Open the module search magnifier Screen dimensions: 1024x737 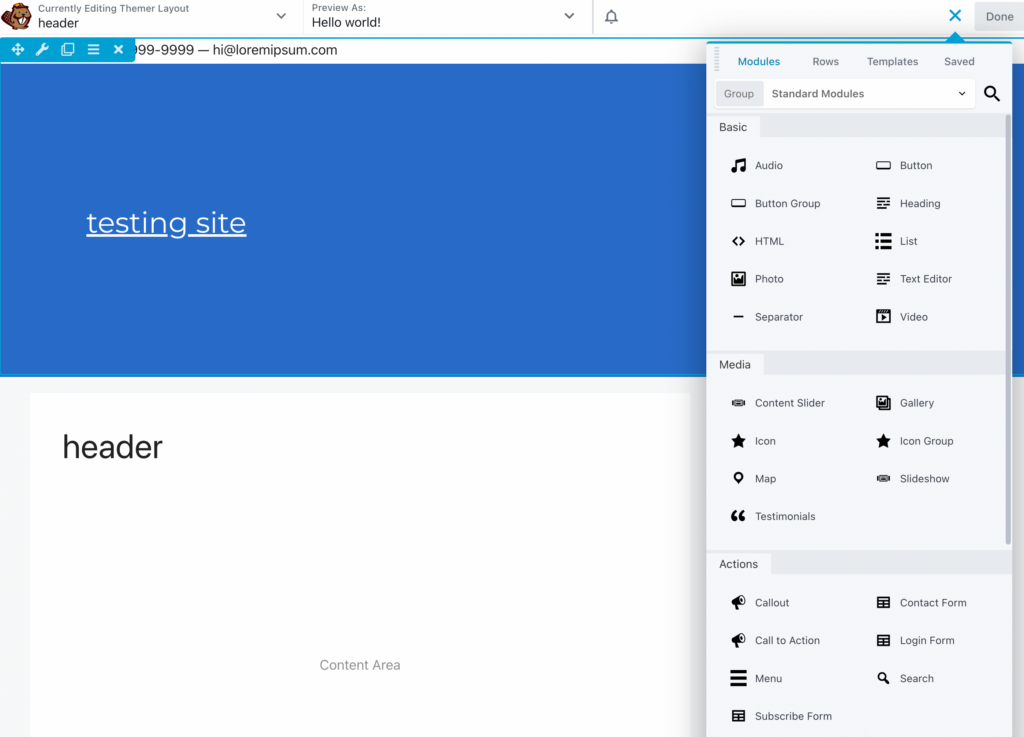991,93
